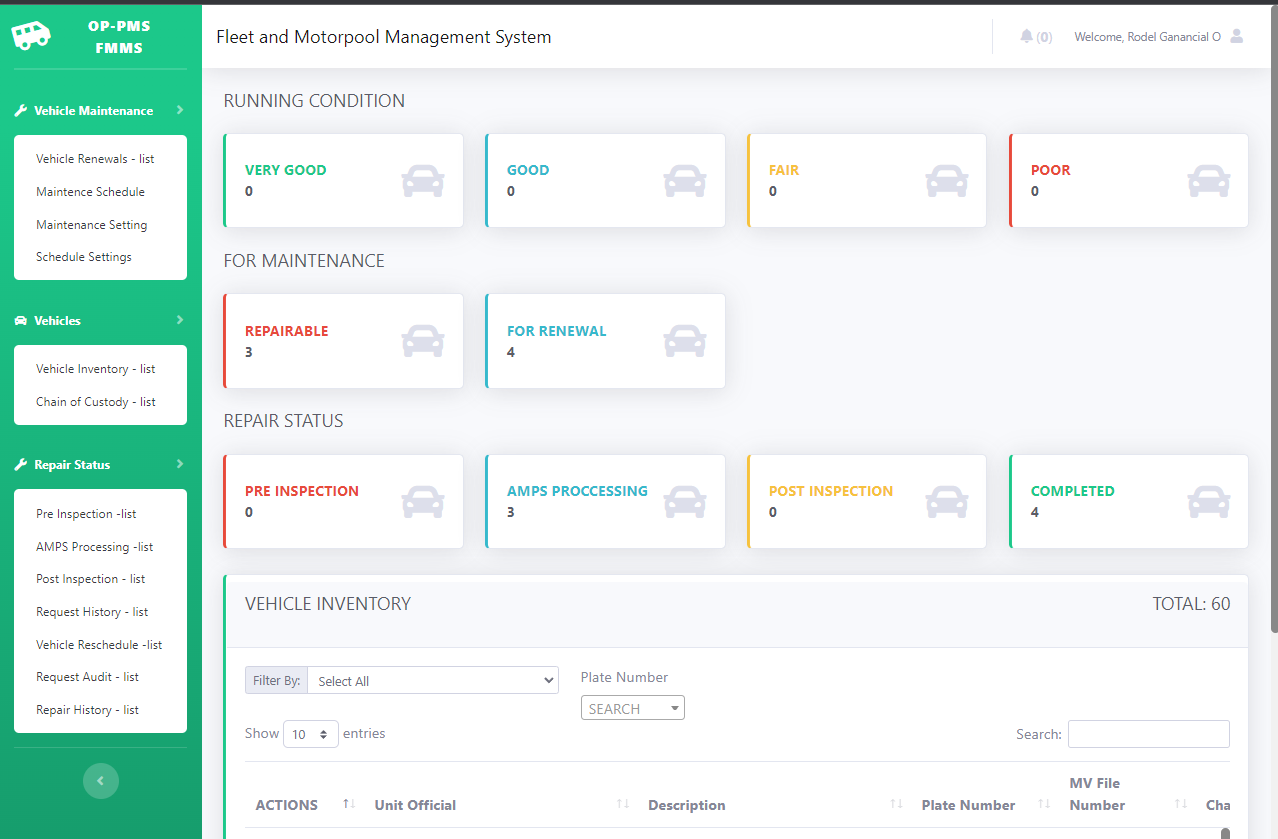The height and width of the screenshot is (839, 1278).
Task: Click the car icon on Poor card
Action: (1208, 181)
